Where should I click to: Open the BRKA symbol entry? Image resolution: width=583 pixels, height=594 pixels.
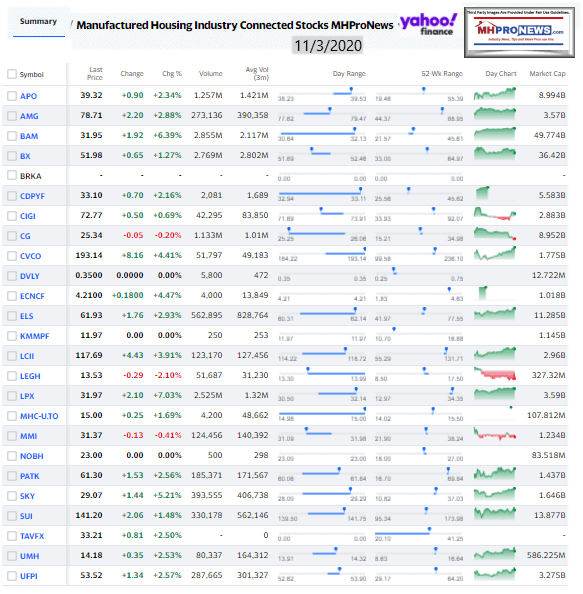pos(30,176)
